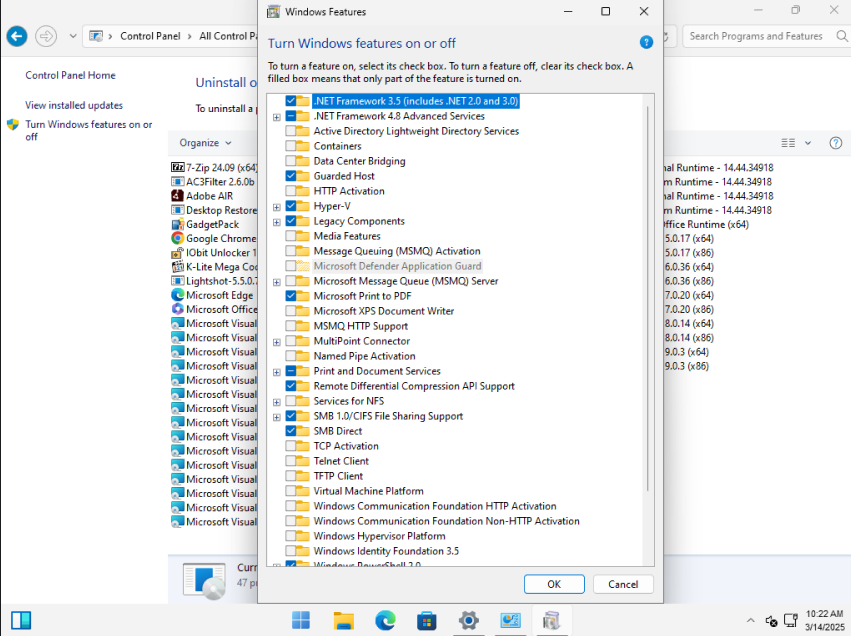Open the Organize dropdown menu

tap(205, 143)
